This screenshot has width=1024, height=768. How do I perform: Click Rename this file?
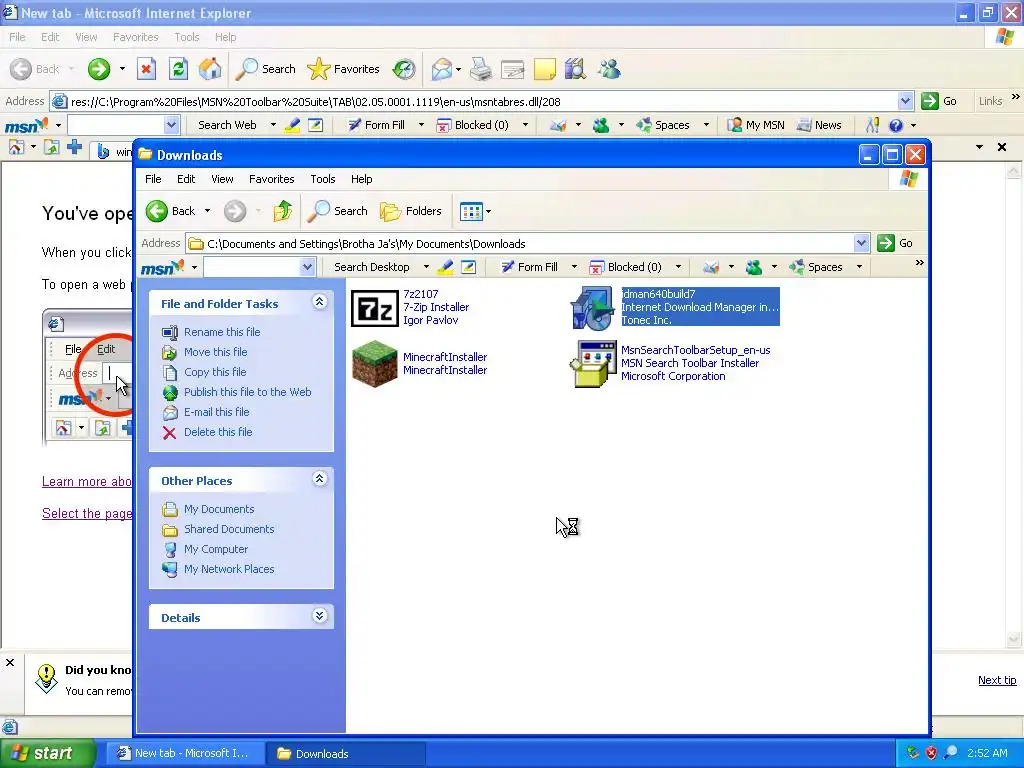pos(222,332)
